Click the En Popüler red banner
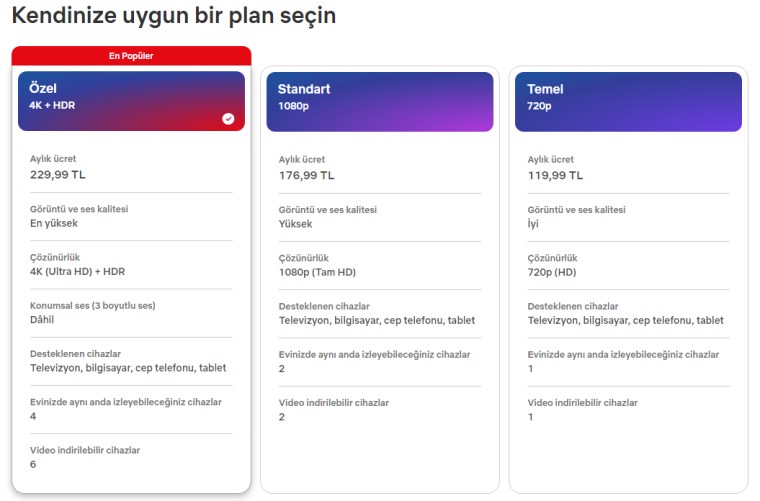 (x=131, y=56)
